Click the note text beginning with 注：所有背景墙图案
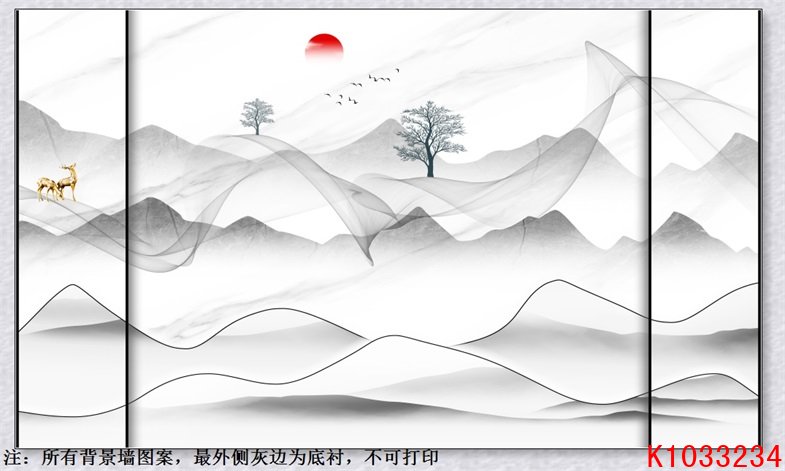The image size is (785, 471). pyautogui.click(x=221, y=457)
